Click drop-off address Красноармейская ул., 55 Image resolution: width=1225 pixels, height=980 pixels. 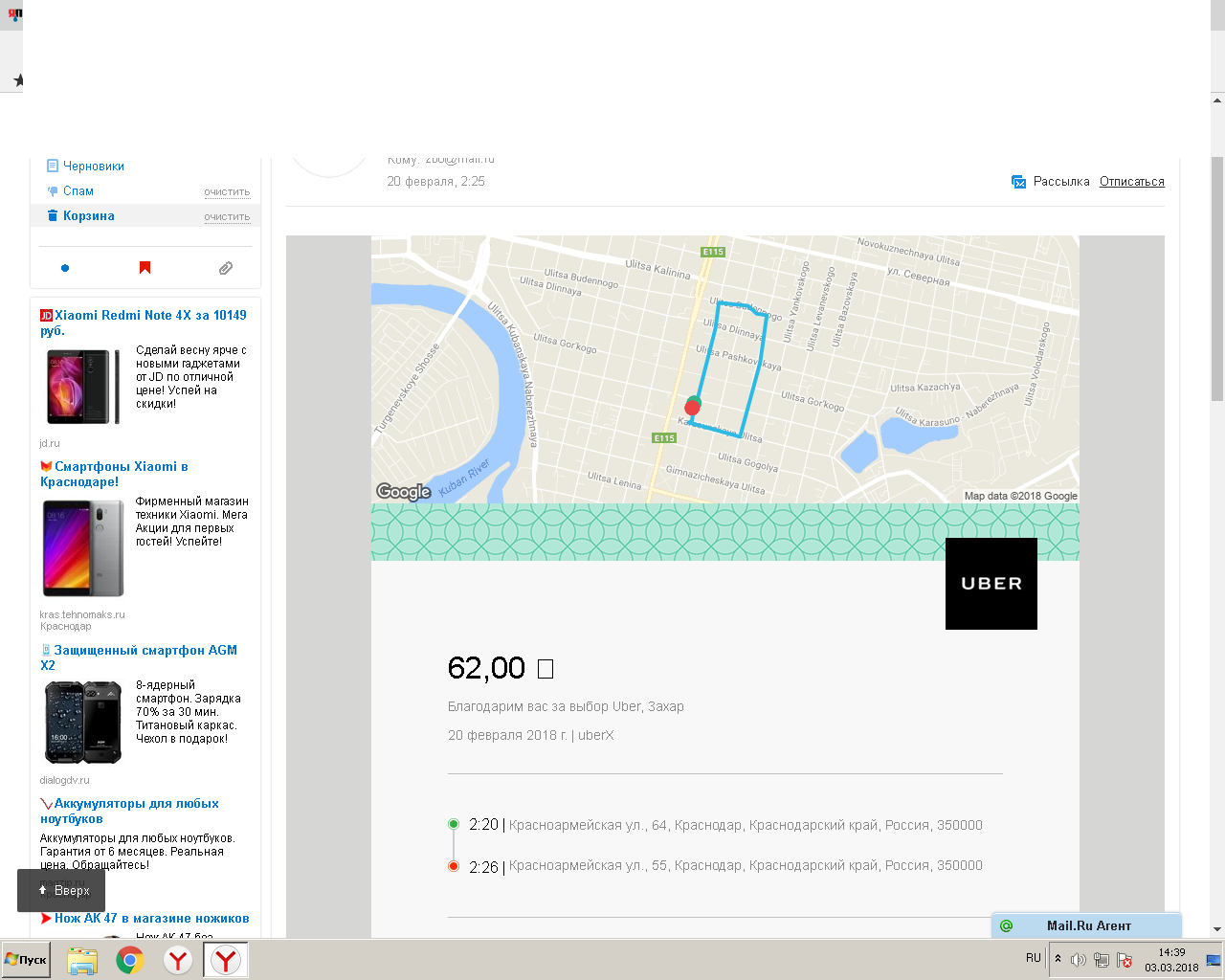[x=746, y=865]
